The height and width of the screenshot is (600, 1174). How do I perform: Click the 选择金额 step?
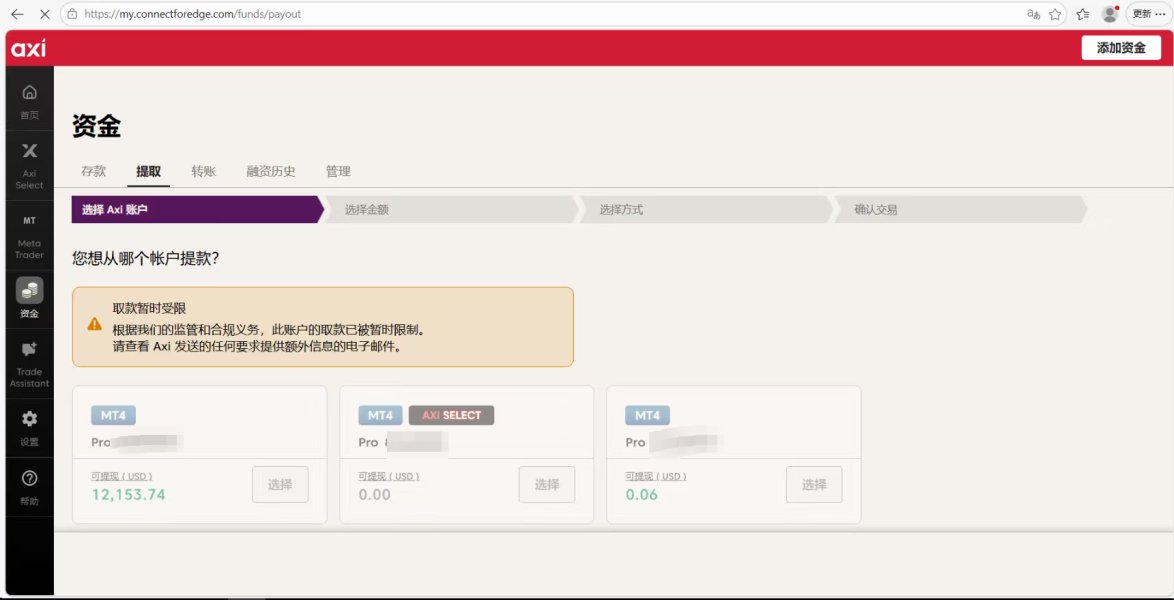pyautogui.click(x=451, y=210)
